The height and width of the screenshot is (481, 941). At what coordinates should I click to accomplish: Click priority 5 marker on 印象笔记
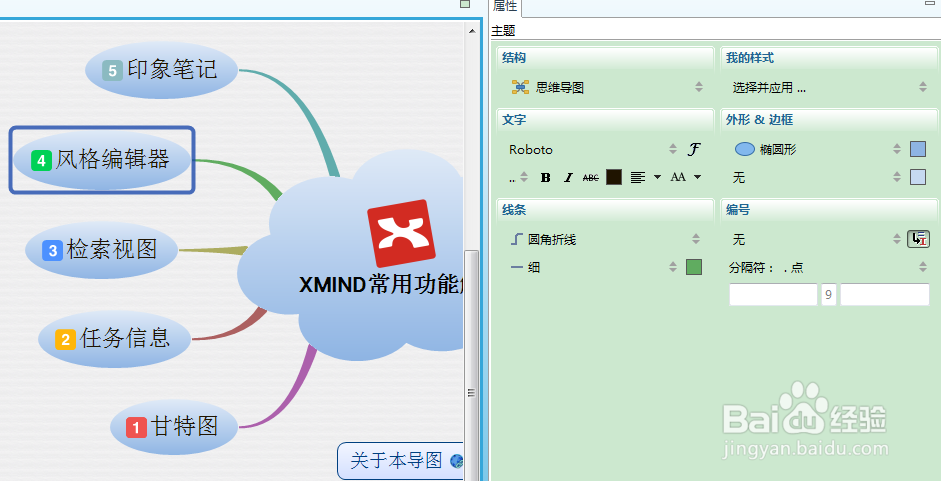point(112,71)
